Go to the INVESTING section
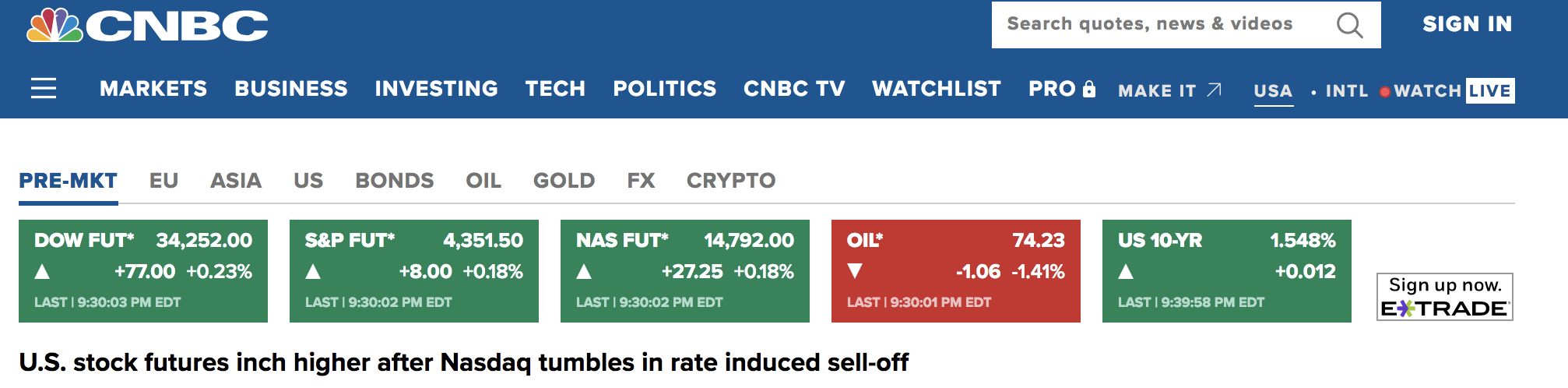1568x388 pixels. click(436, 89)
